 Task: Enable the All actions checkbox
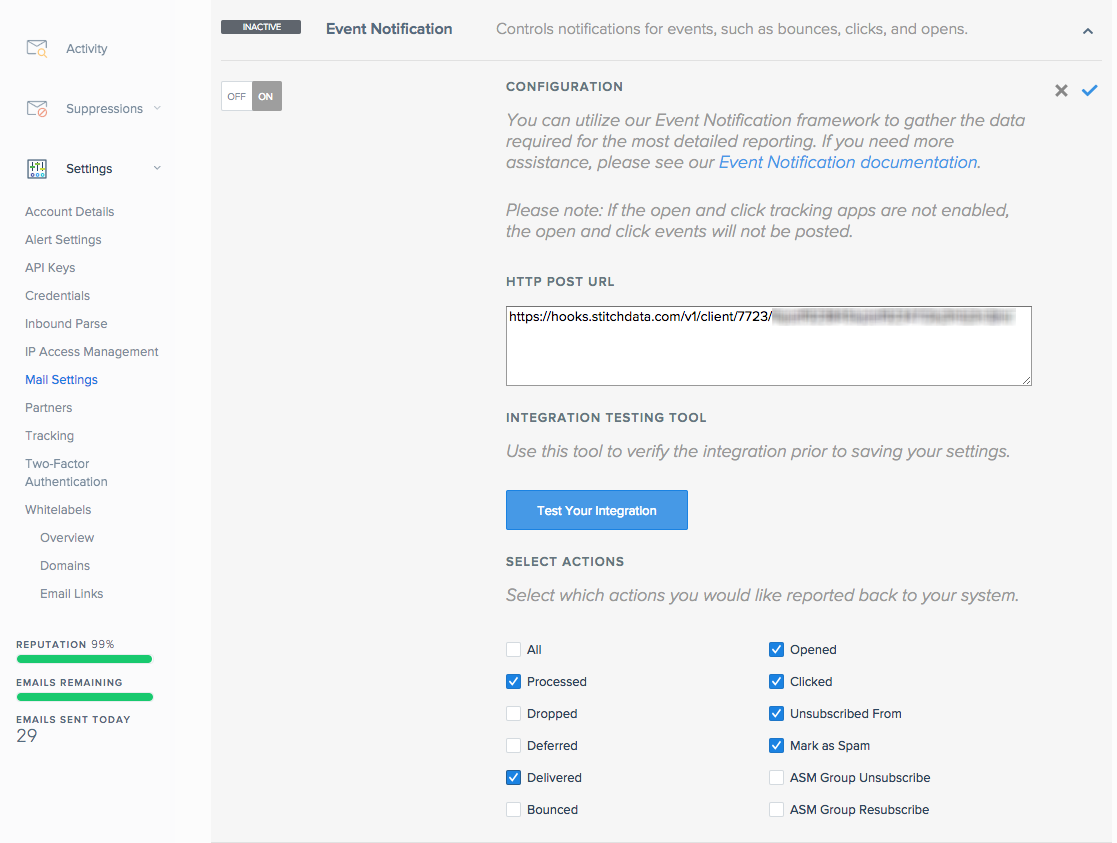click(513, 649)
